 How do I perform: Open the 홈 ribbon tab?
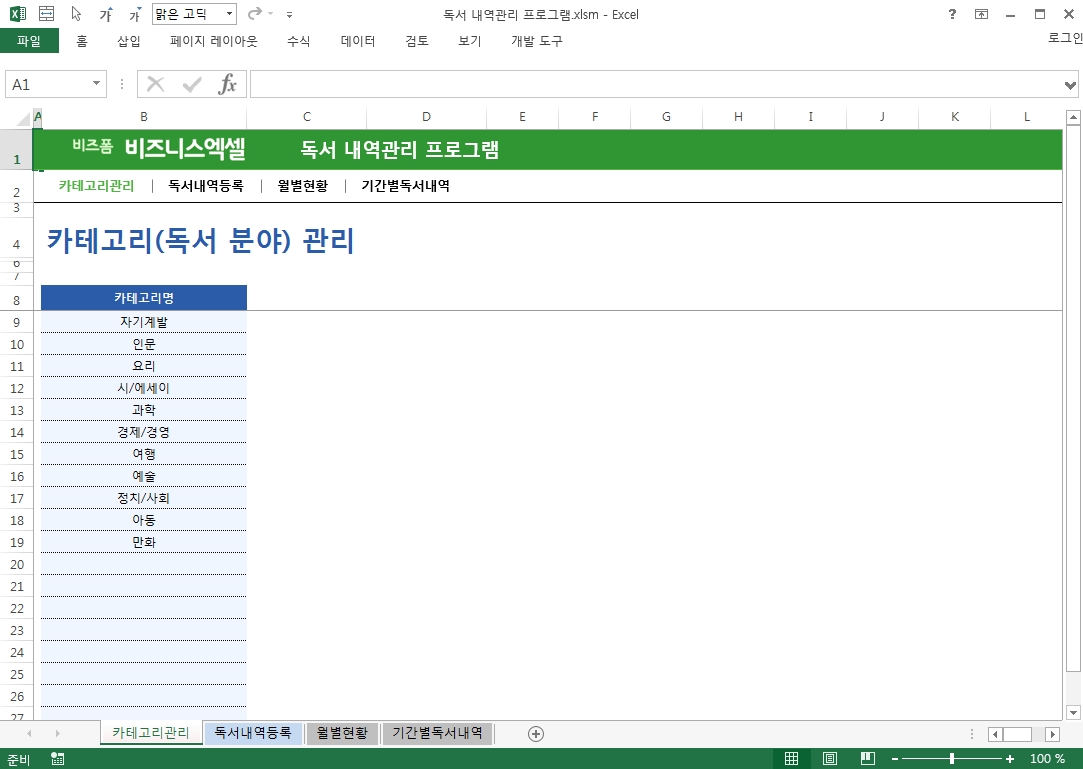click(x=82, y=41)
